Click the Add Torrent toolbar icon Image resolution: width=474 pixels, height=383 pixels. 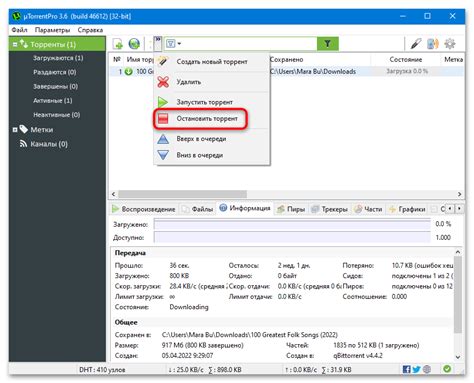tap(118, 44)
